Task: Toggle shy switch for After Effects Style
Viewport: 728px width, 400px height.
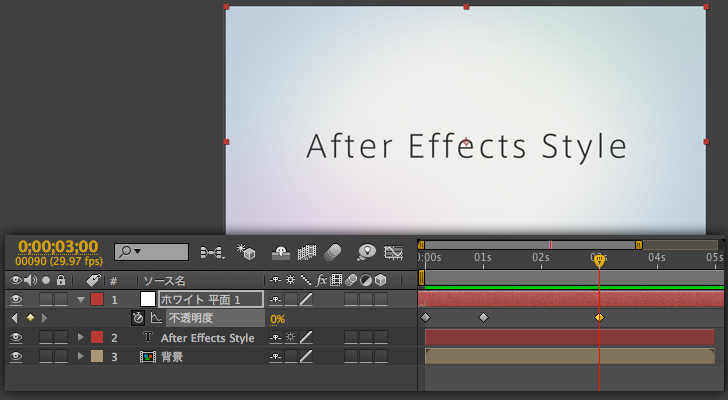Action: 276,337
